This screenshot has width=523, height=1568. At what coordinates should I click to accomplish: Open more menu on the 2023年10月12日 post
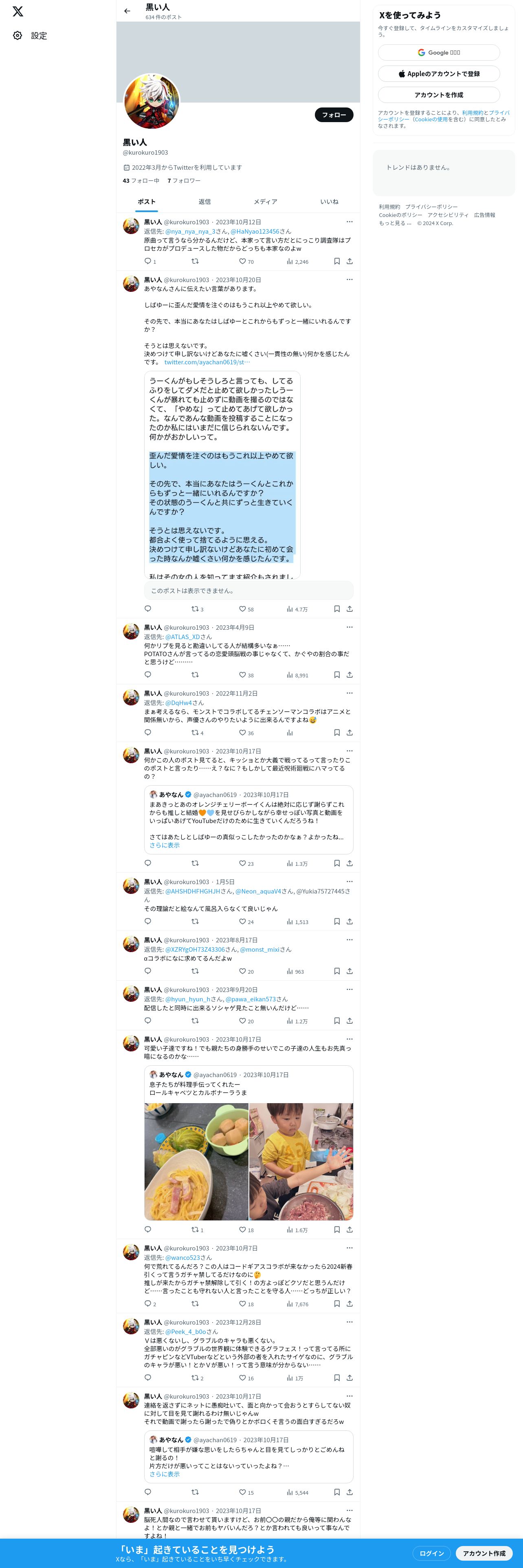point(349,221)
